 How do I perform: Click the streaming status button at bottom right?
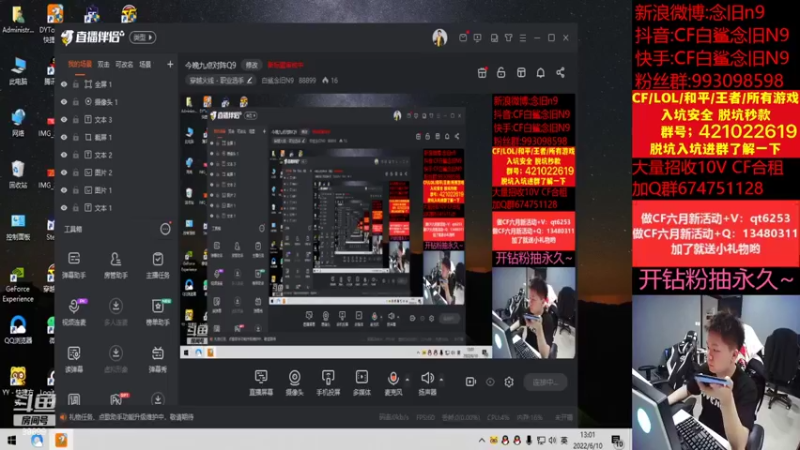point(545,382)
